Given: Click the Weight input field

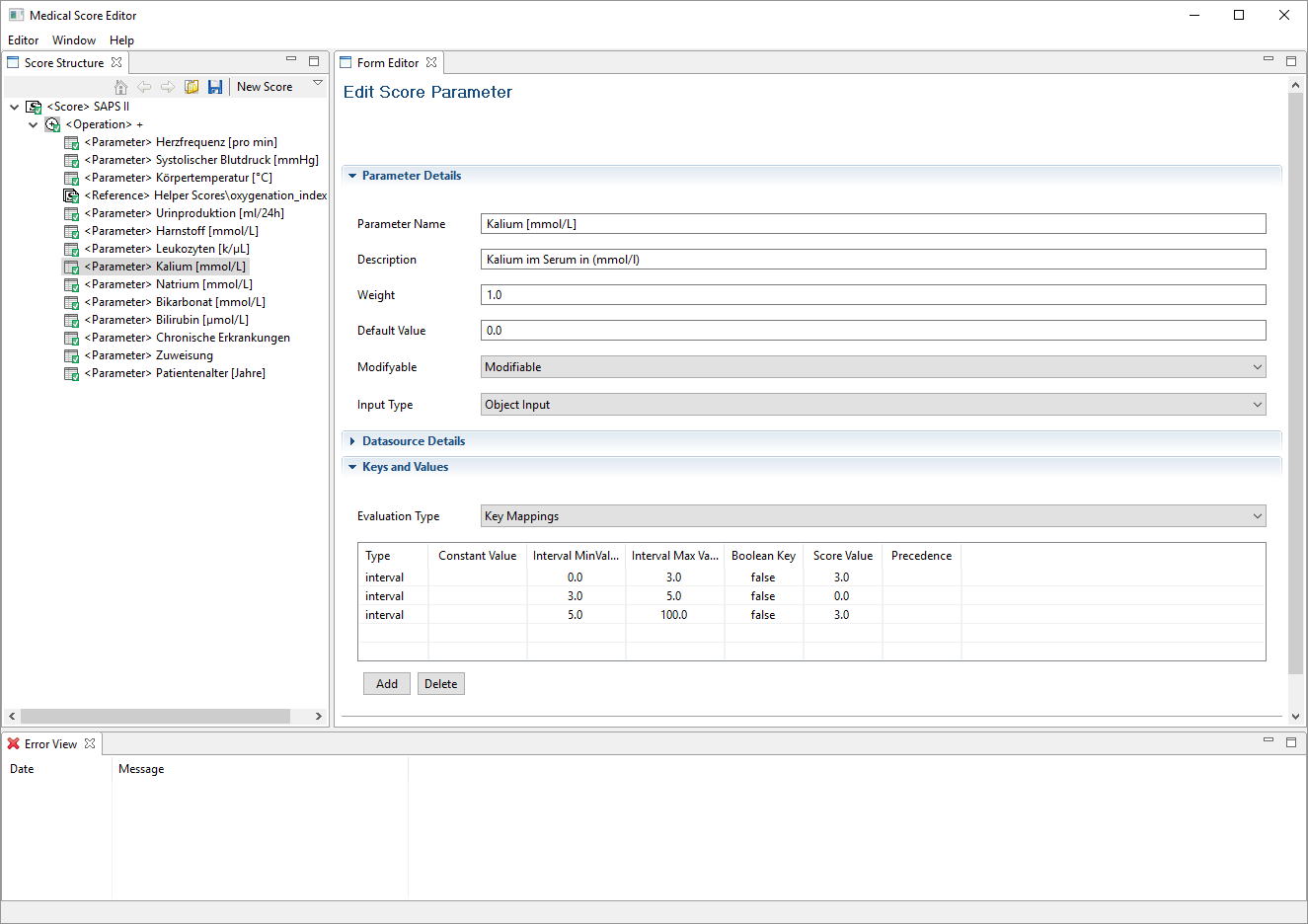Looking at the screenshot, I should (x=873, y=295).
